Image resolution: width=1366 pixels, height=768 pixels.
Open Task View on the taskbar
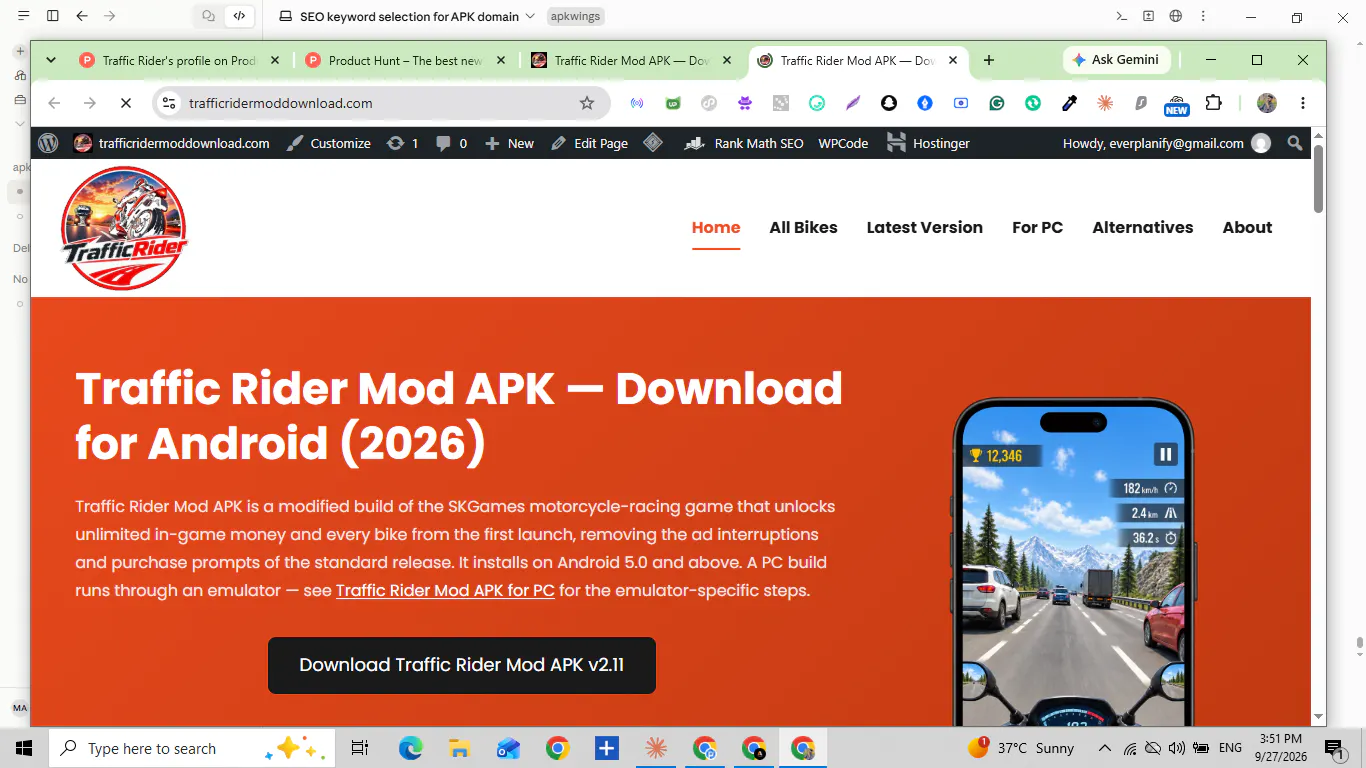360,748
